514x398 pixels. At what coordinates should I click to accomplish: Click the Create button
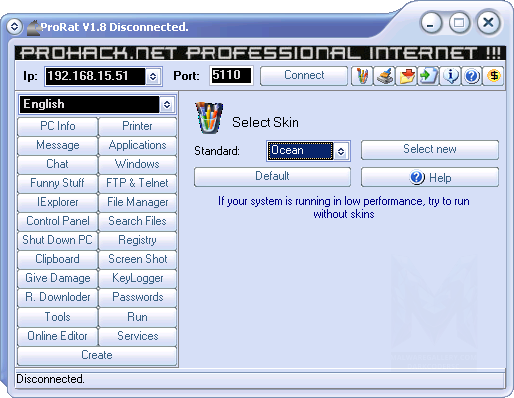97,355
